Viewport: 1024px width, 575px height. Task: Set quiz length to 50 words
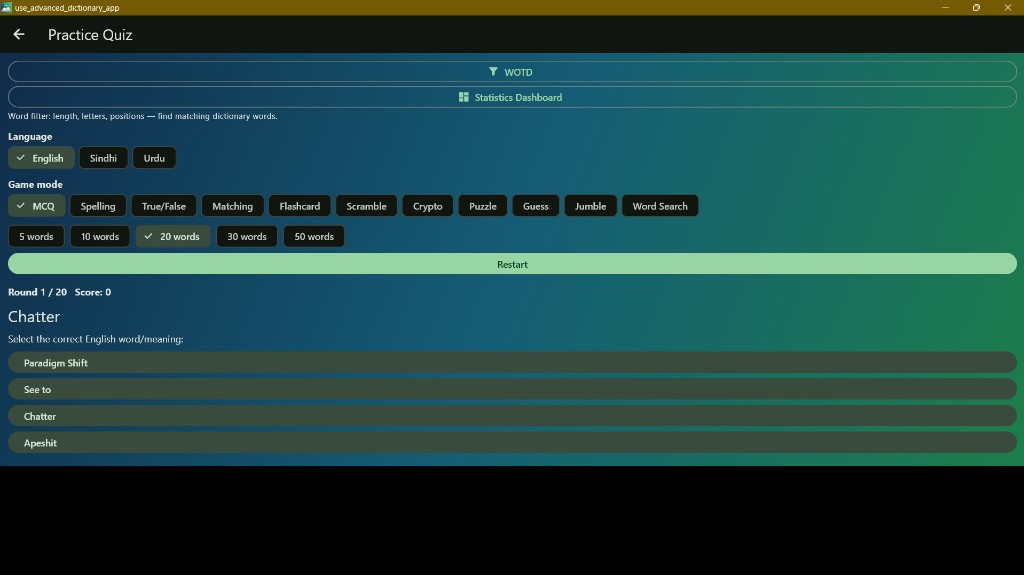tap(314, 237)
